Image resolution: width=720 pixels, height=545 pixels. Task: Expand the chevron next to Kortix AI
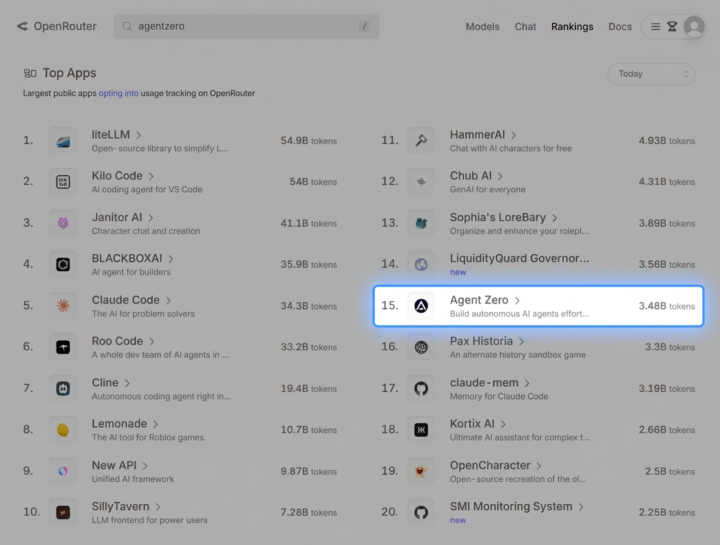click(x=503, y=424)
